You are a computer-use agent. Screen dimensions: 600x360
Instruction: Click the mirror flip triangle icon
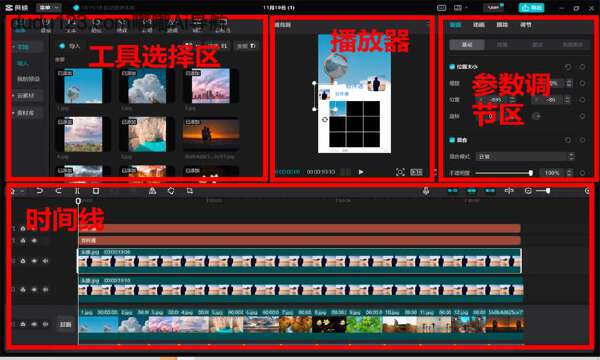click(152, 191)
